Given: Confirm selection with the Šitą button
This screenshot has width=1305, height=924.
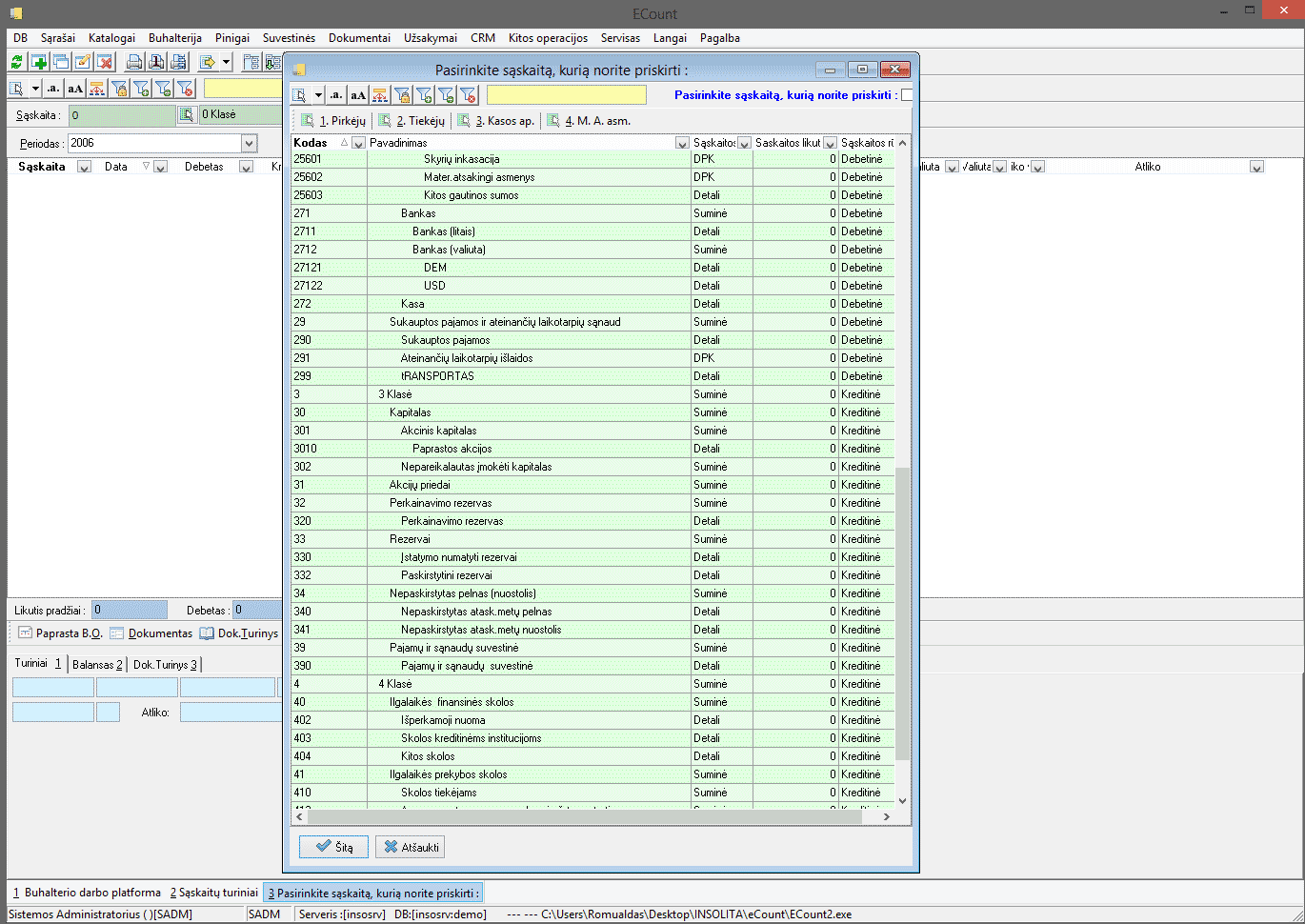Looking at the screenshot, I should 333,847.
